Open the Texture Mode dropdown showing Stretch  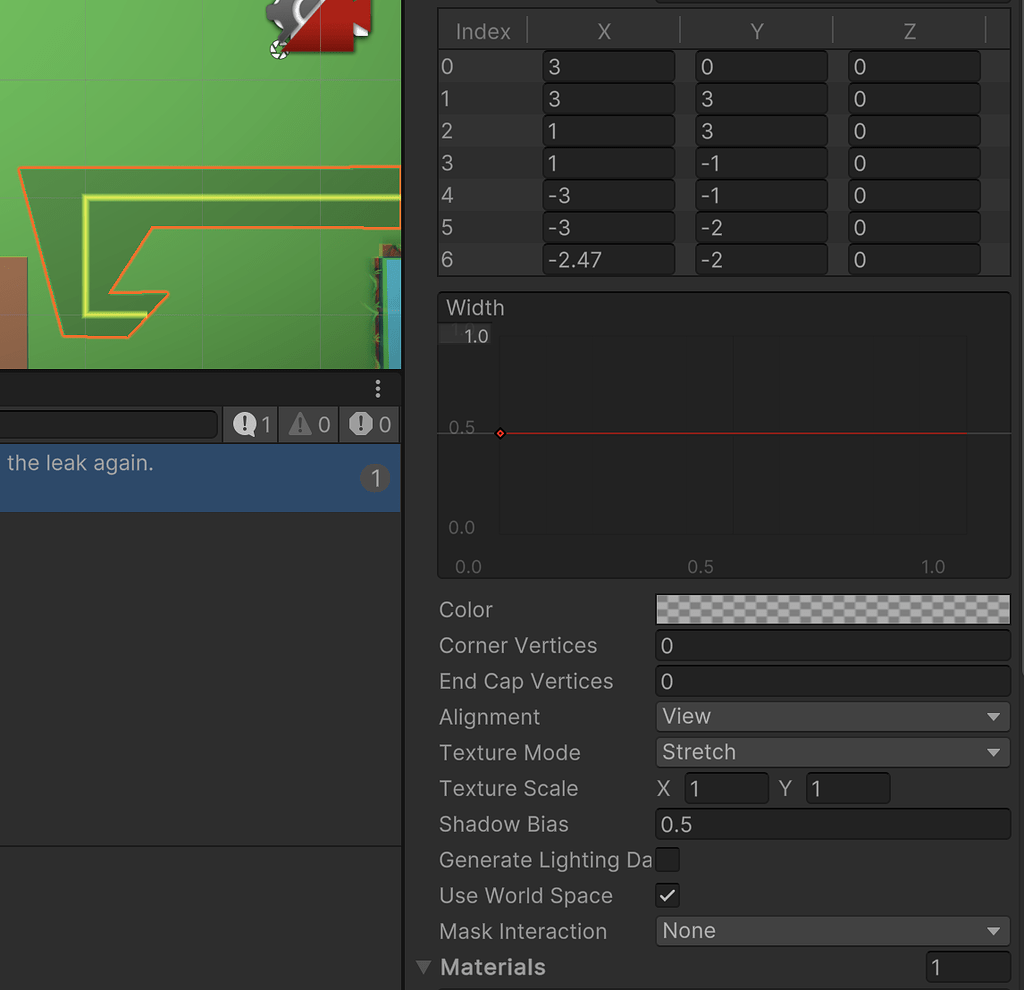click(832, 752)
